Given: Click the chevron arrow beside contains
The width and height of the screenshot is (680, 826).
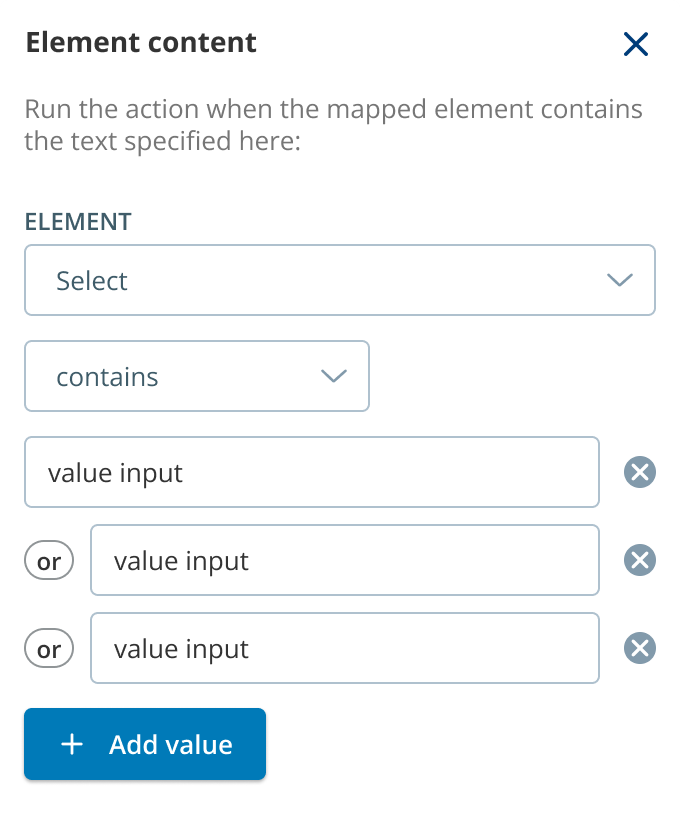Looking at the screenshot, I should coord(334,376).
